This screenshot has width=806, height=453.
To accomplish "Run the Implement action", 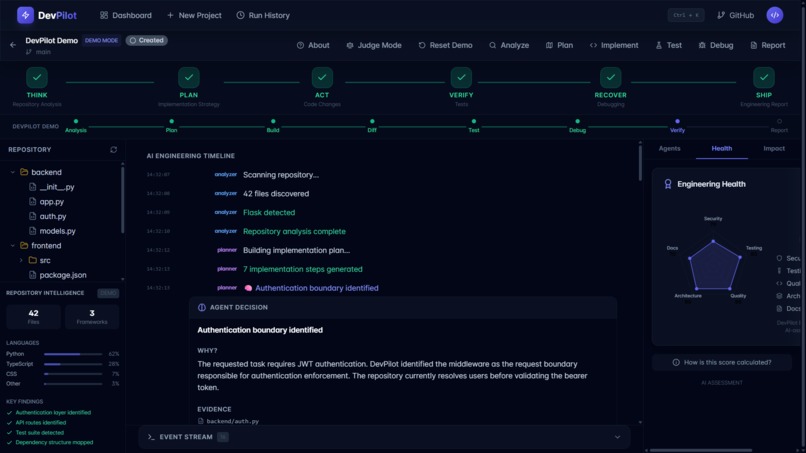I will [614, 45].
